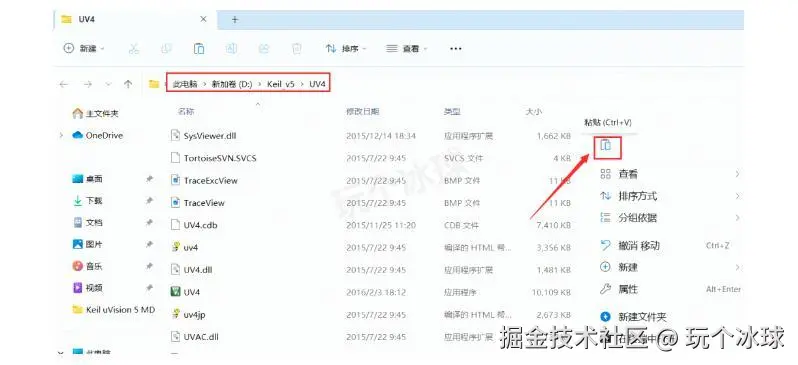Screen dimensions: 798x365
Task: Open OneDrive in the sidebar
Action: (98, 135)
